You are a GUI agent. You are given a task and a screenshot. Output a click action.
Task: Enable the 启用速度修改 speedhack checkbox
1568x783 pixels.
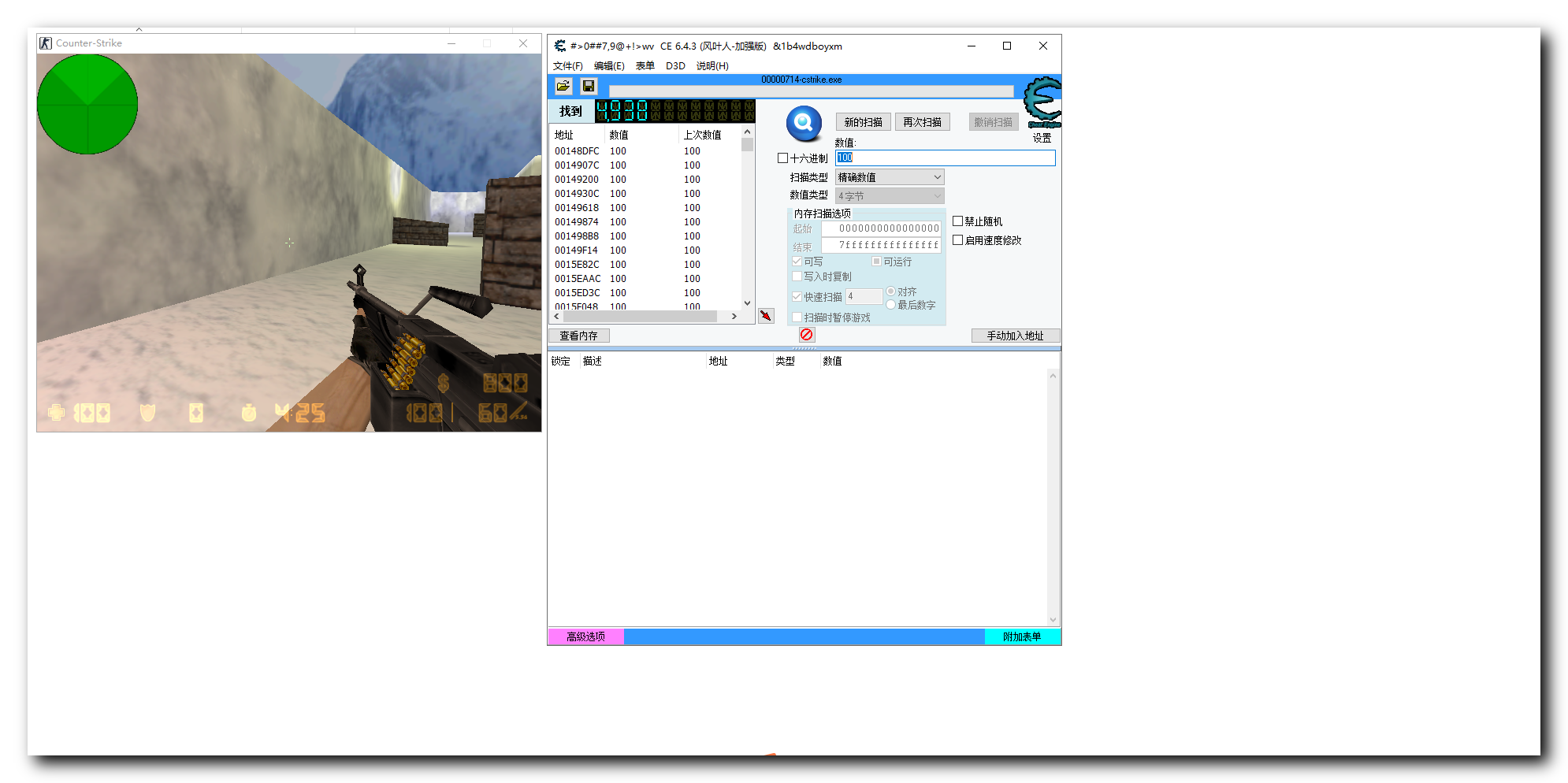[x=957, y=240]
